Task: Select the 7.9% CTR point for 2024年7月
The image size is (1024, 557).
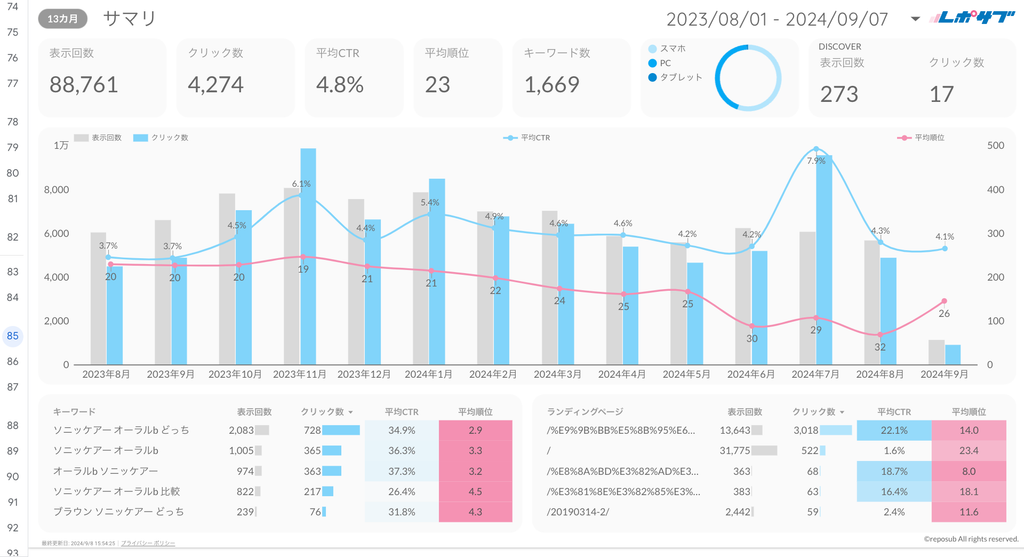Action: coord(817,149)
